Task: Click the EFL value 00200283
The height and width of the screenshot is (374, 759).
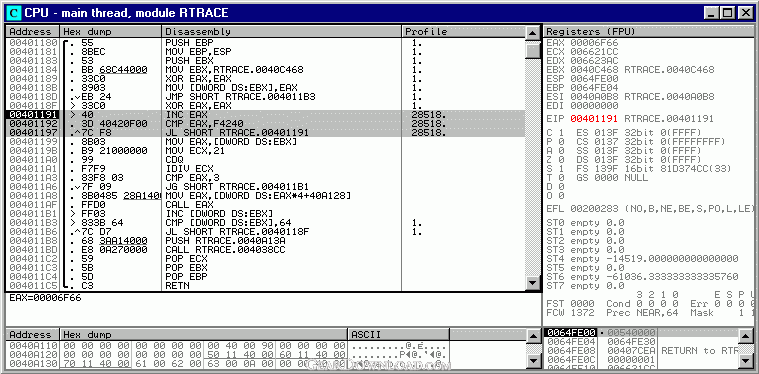Action: click(594, 209)
